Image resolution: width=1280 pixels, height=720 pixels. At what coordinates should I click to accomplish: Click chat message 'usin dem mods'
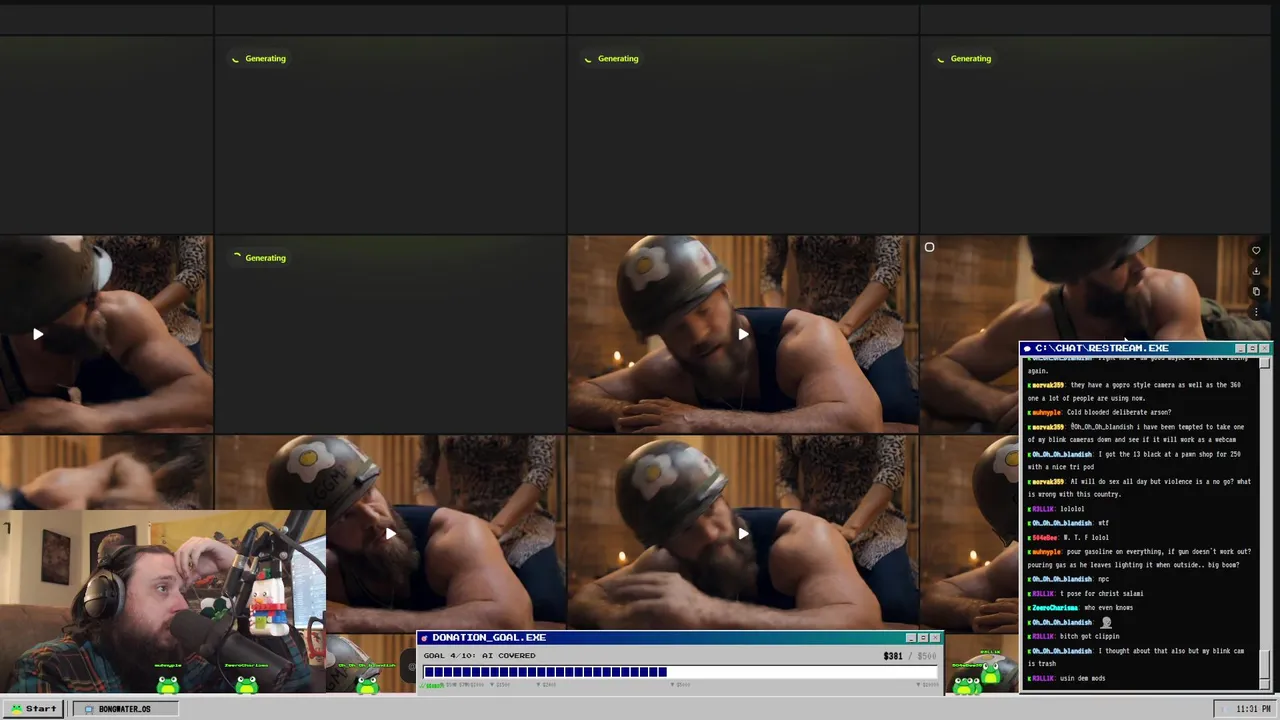[1066, 678]
